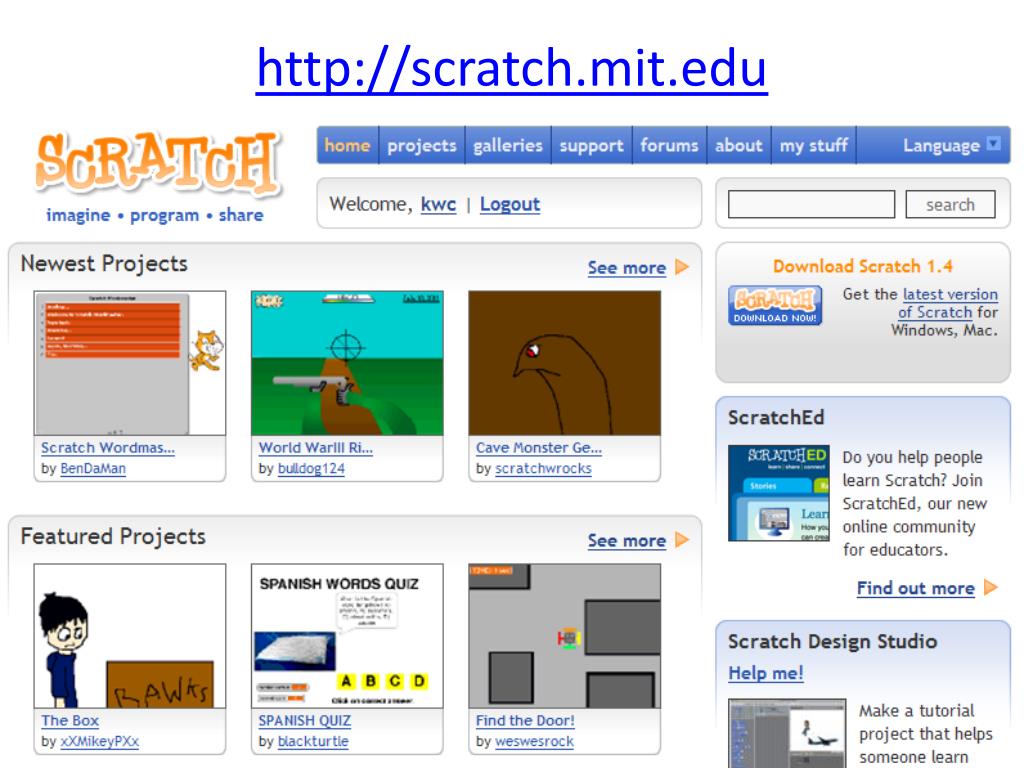Click the Scratch Wordmas... title link

tap(108, 448)
